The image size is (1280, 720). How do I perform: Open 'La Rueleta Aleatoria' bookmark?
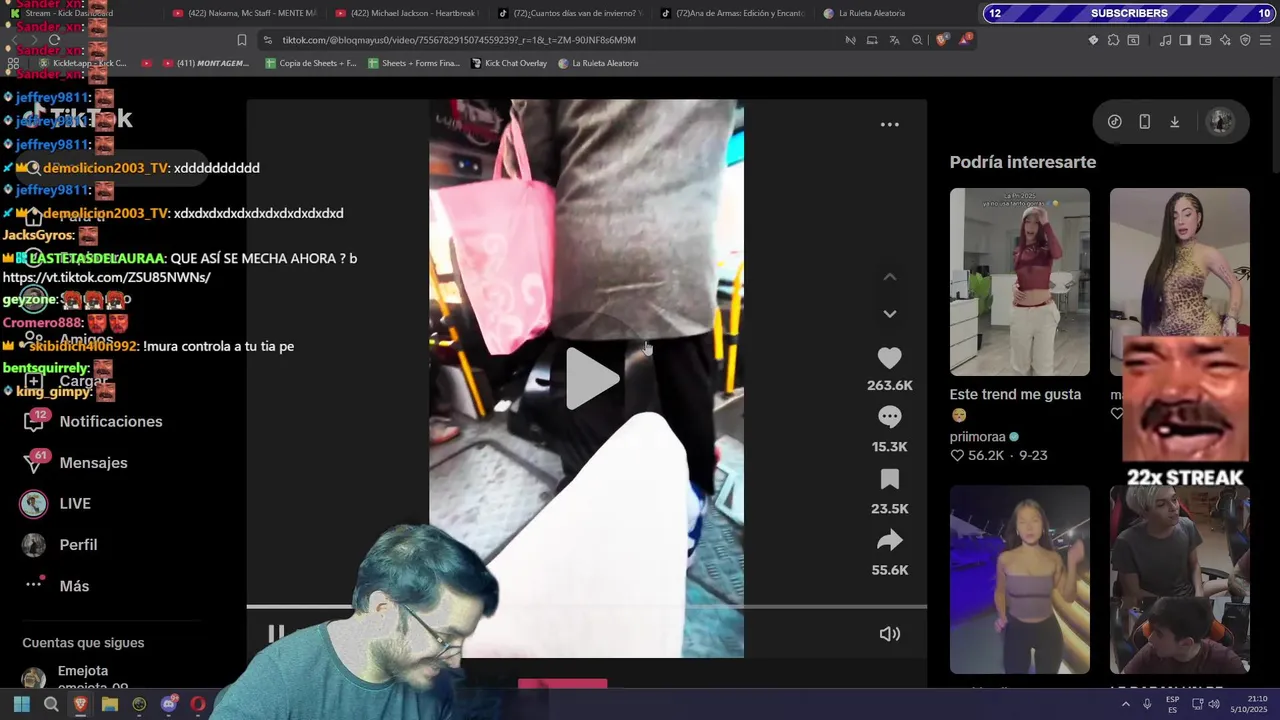[x=598, y=63]
